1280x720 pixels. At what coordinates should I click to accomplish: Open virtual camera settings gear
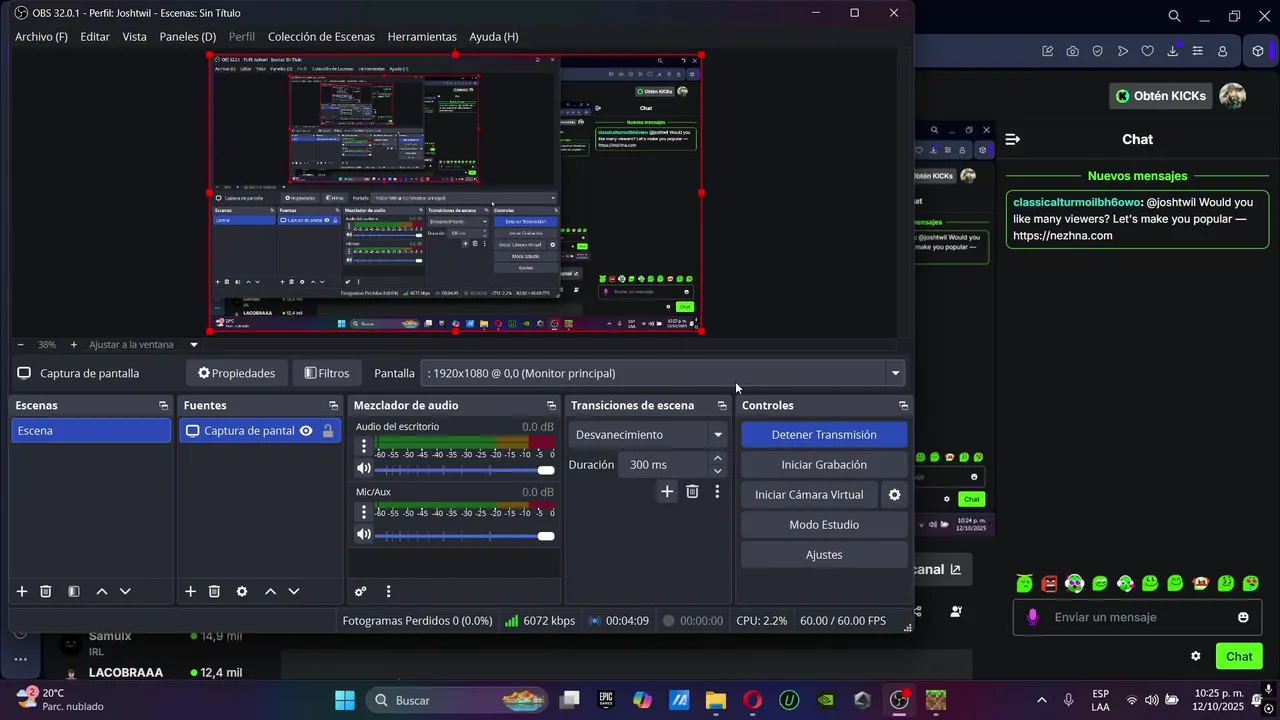coord(895,495)
